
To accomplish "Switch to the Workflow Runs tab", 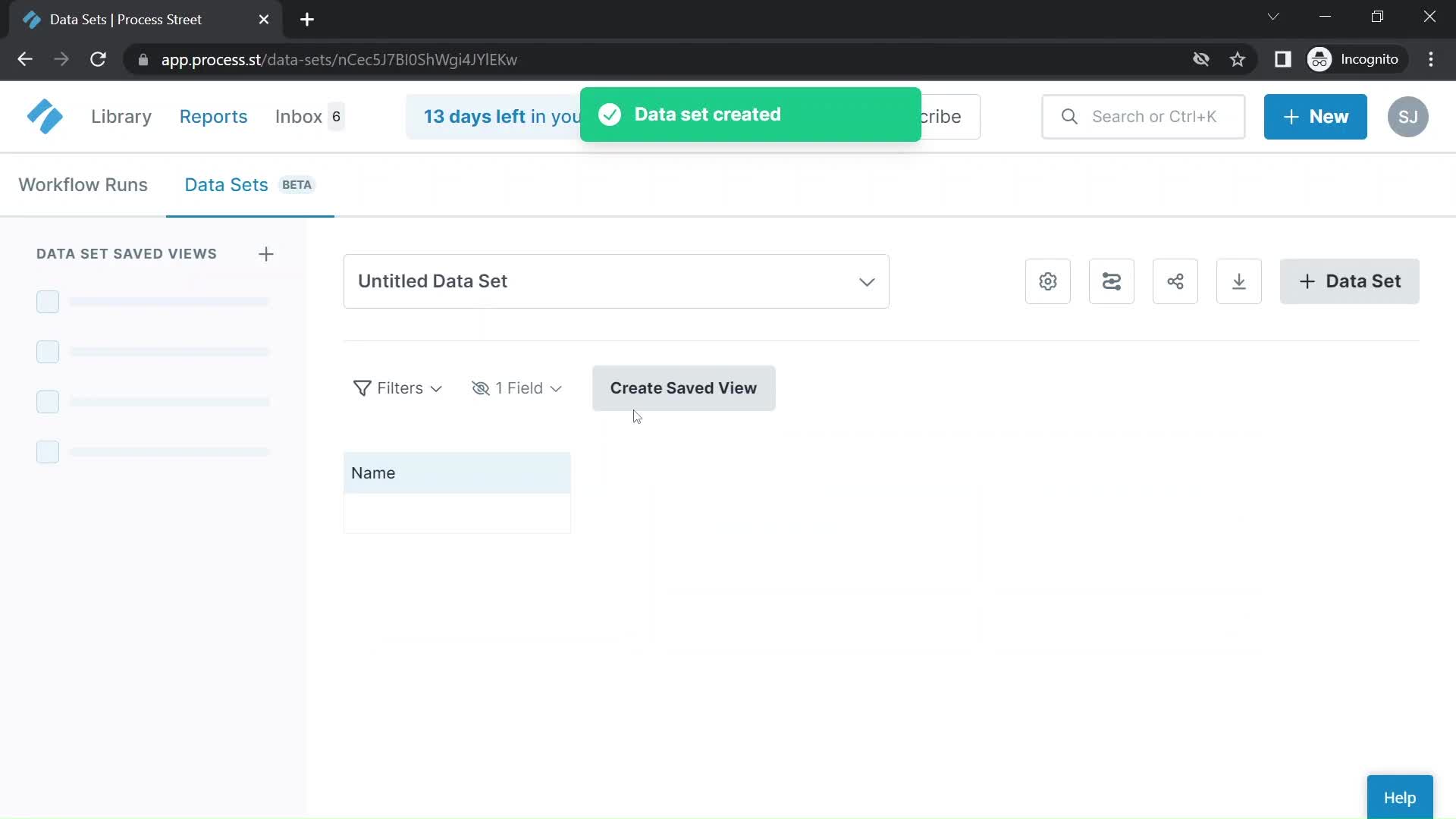I will (82, 184).
